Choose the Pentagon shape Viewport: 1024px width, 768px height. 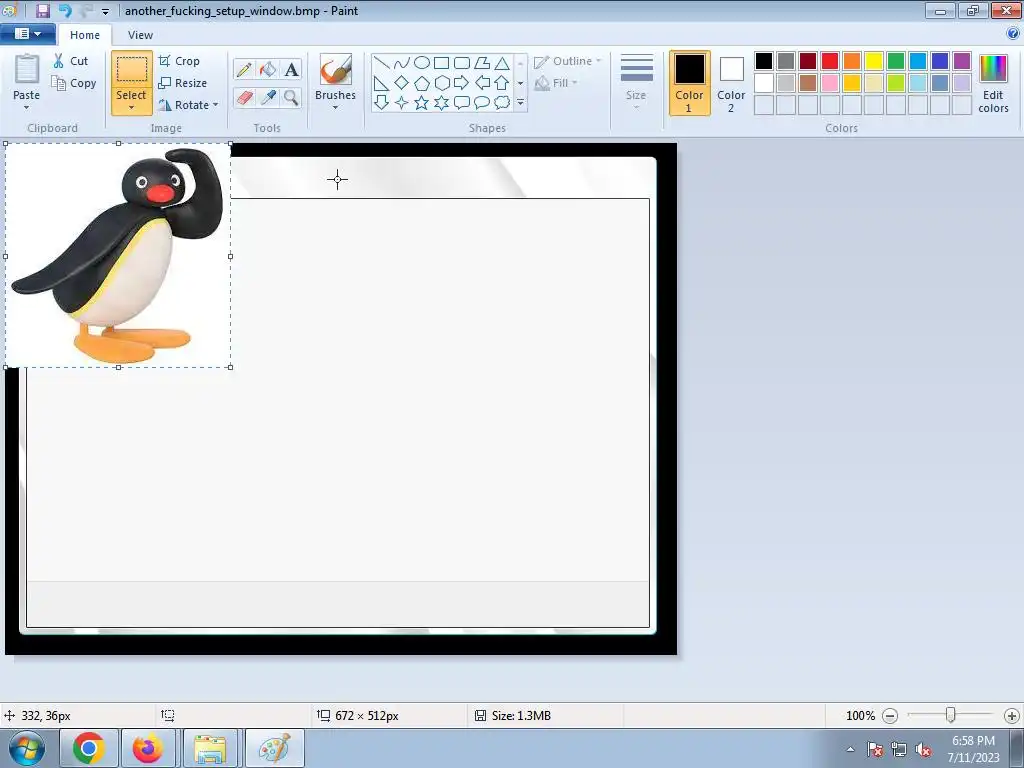pyautogui.click(x=422, y=83)
